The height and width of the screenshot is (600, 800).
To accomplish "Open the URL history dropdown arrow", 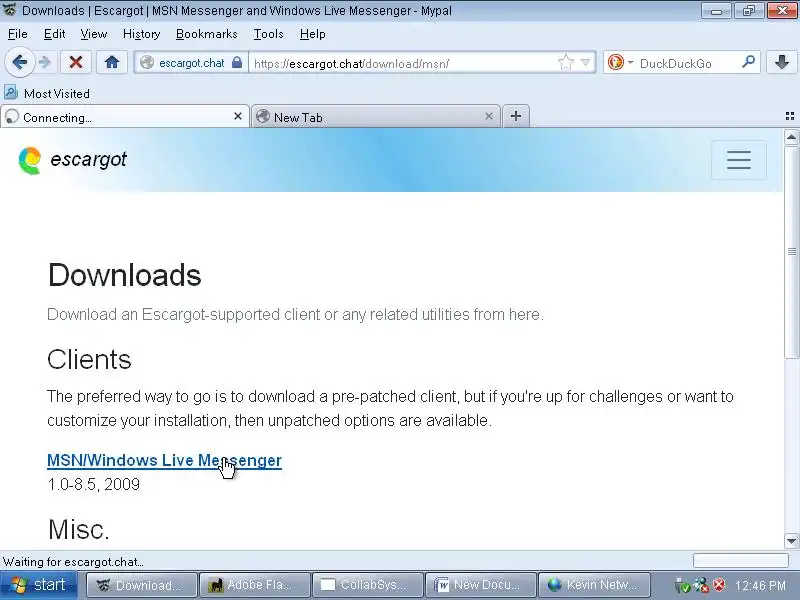I will [586, 63].
